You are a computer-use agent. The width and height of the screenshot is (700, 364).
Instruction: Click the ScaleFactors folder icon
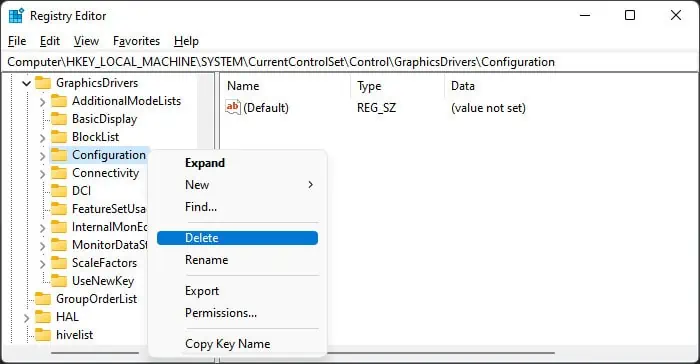point(59,263)
